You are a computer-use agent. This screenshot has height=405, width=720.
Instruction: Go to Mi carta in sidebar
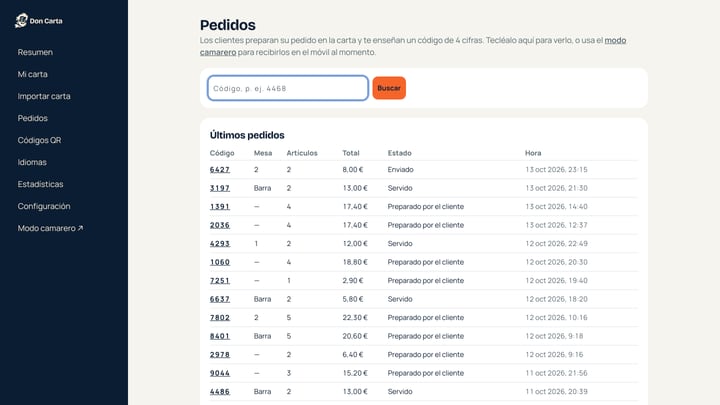[33, 74]
